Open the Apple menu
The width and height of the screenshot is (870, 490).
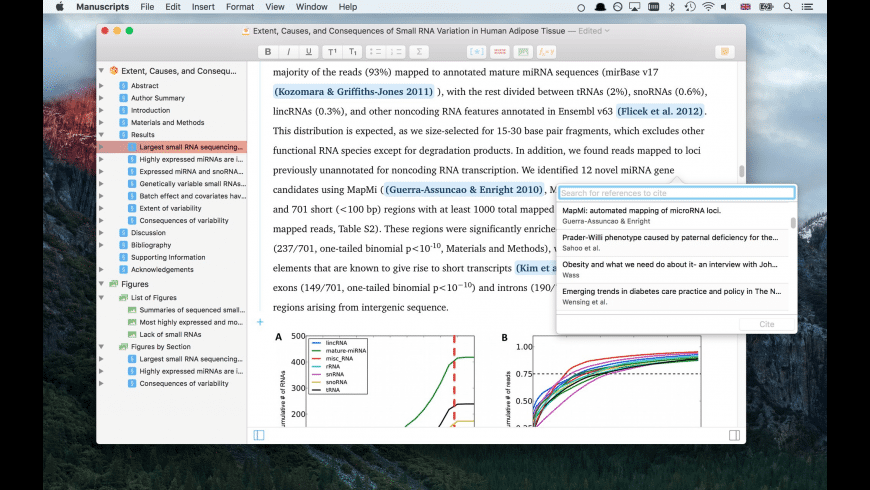tap(59, 7)
